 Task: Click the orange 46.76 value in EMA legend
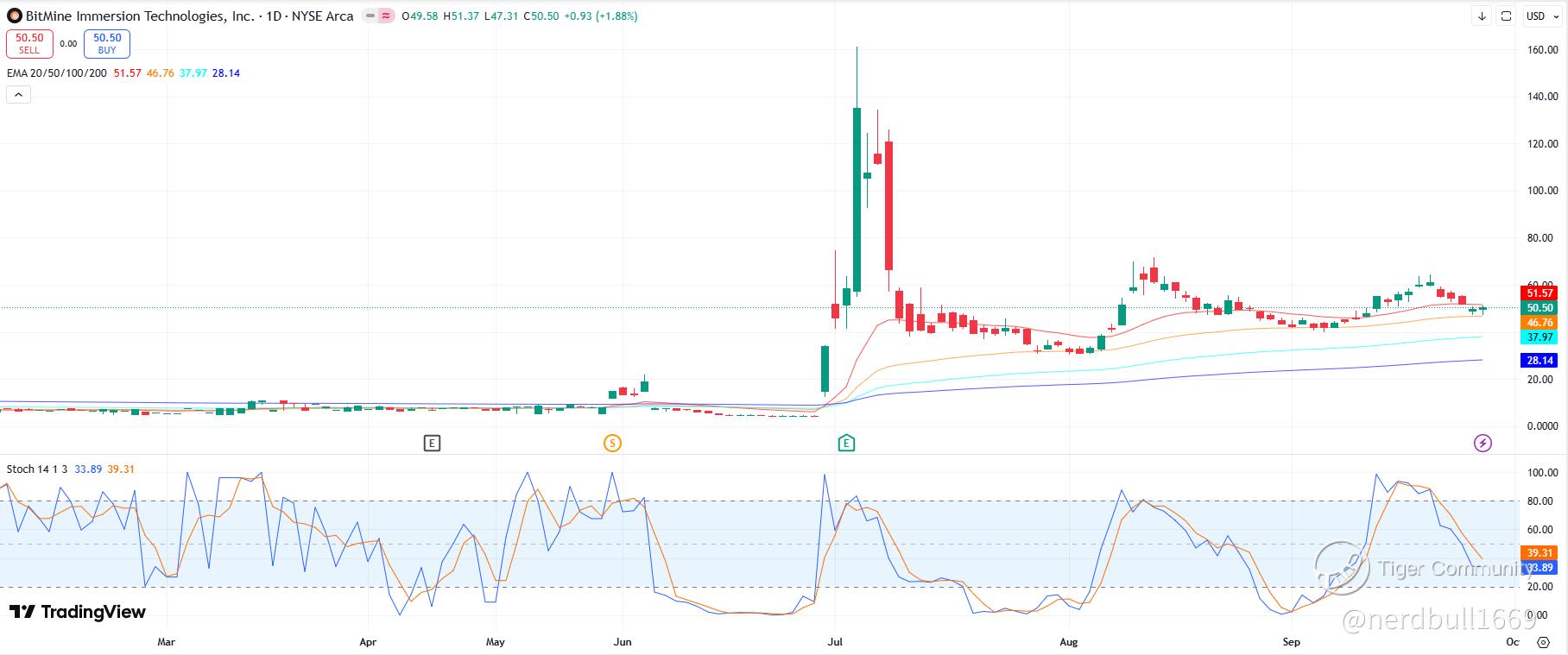[161, 73]
